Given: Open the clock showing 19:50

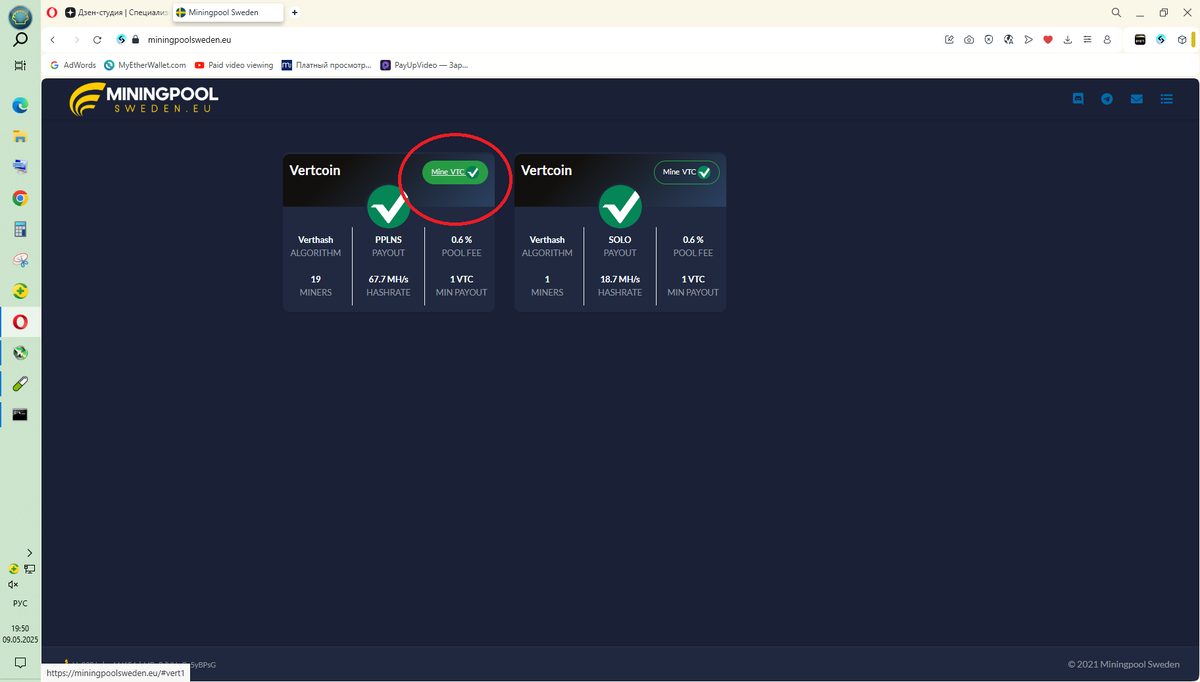Looking at the screenshot, I should tap(20, 629).
